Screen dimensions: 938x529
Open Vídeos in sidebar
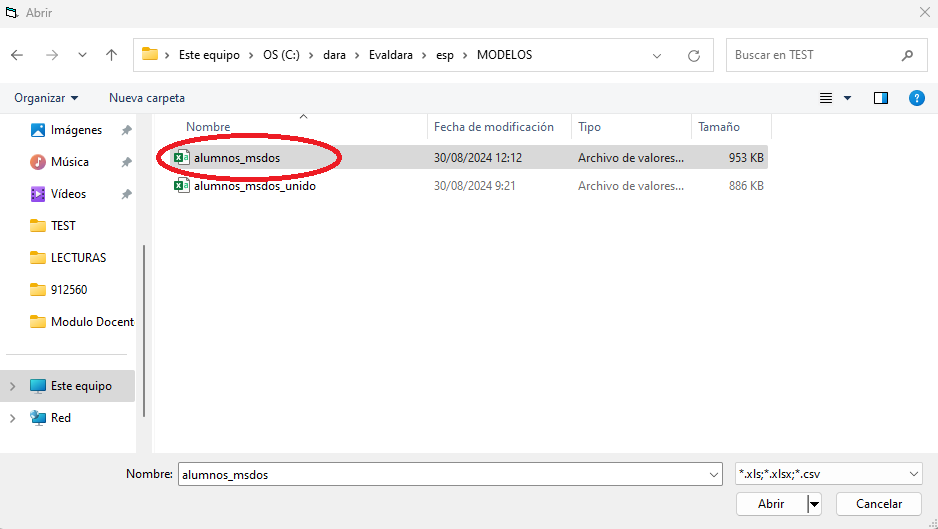tap(68, 194)
